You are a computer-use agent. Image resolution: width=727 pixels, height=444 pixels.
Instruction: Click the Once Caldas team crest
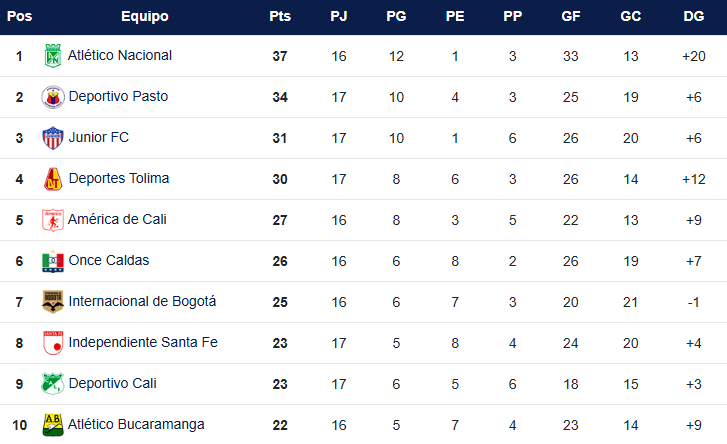[52, 261]
